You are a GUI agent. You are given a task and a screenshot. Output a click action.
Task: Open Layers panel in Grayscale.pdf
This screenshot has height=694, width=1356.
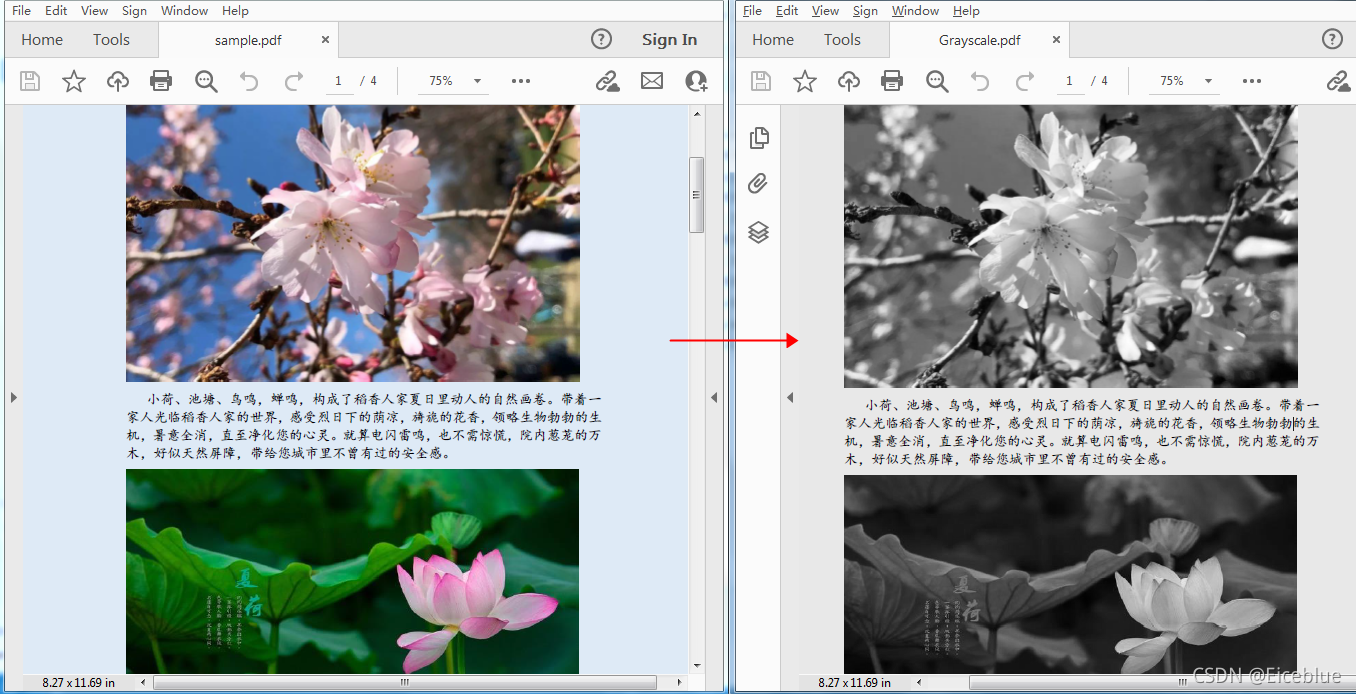758,232
